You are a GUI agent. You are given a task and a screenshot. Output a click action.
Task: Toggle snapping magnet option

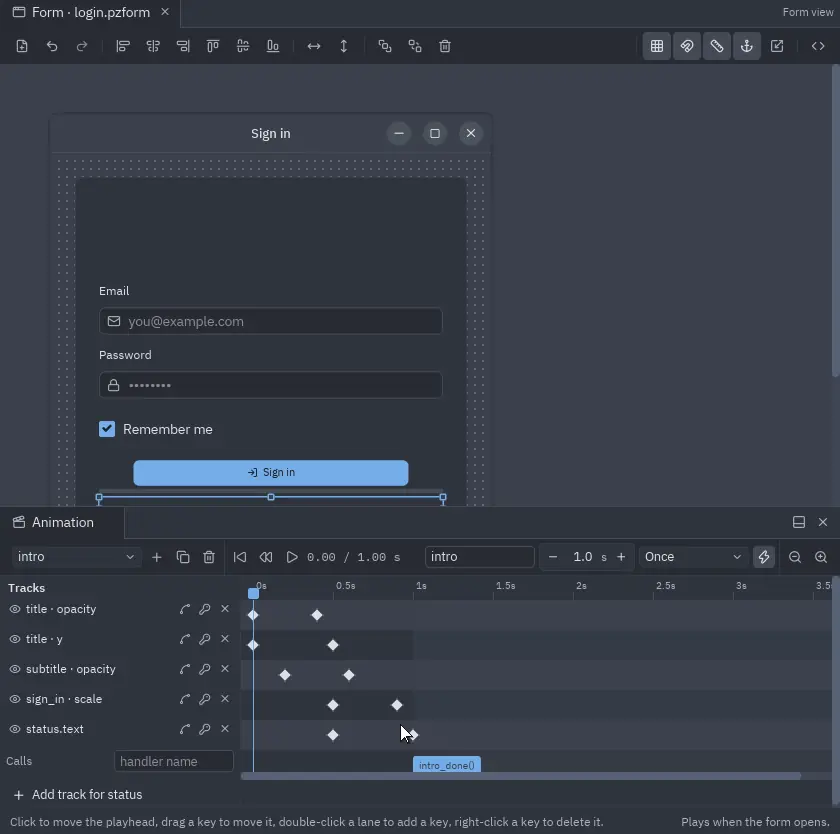(687, 46)
